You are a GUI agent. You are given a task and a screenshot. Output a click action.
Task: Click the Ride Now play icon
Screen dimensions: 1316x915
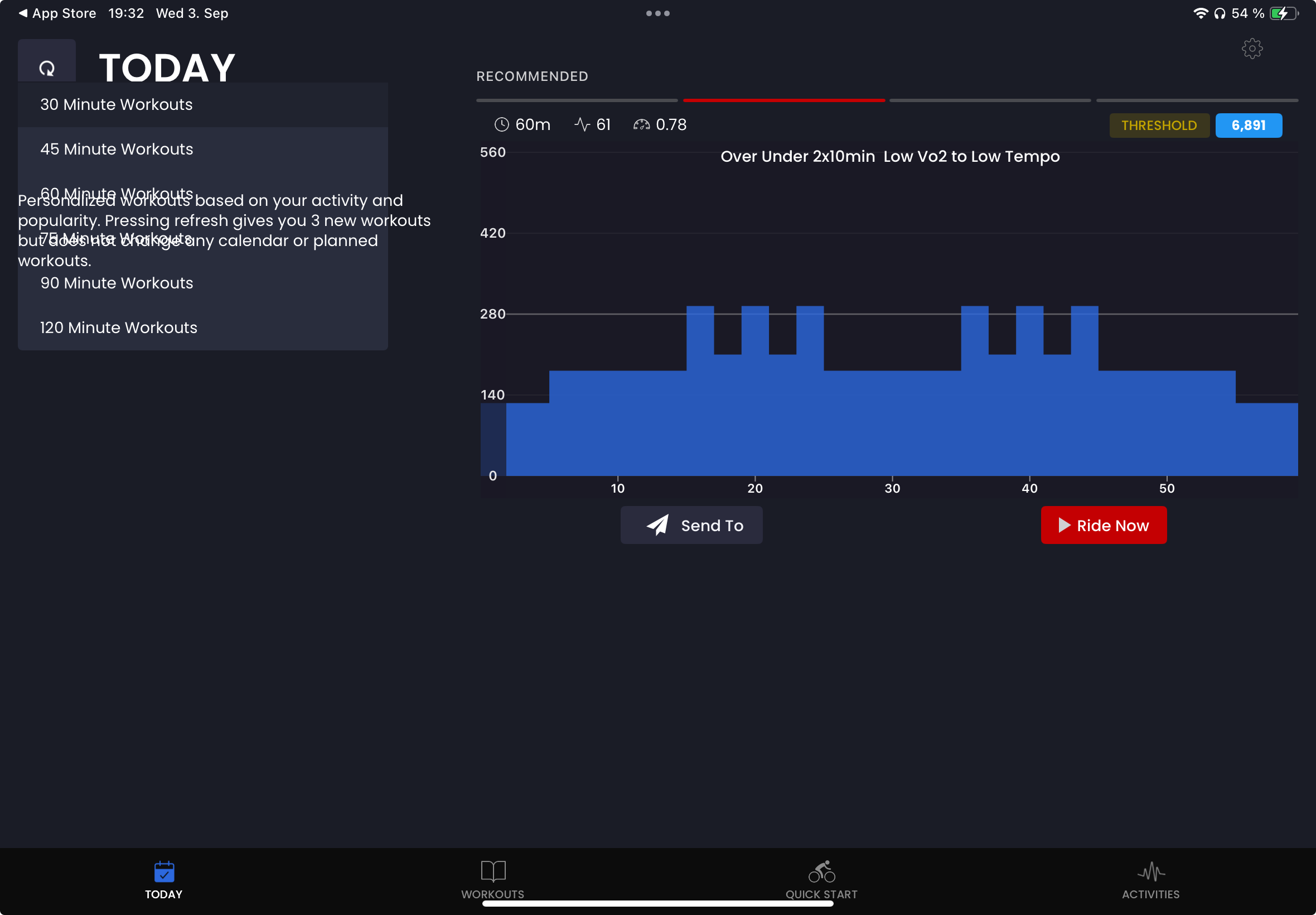1064,525
